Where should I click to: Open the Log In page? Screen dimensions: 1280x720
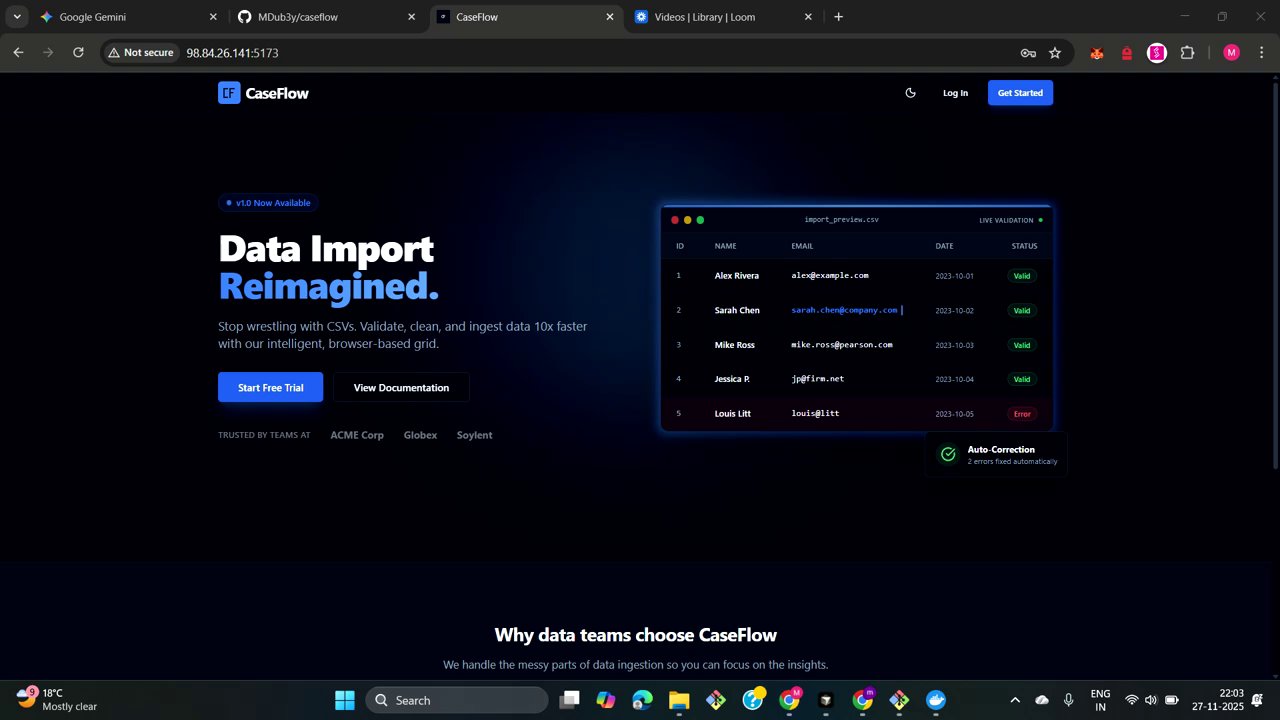(x=955, y=93)
